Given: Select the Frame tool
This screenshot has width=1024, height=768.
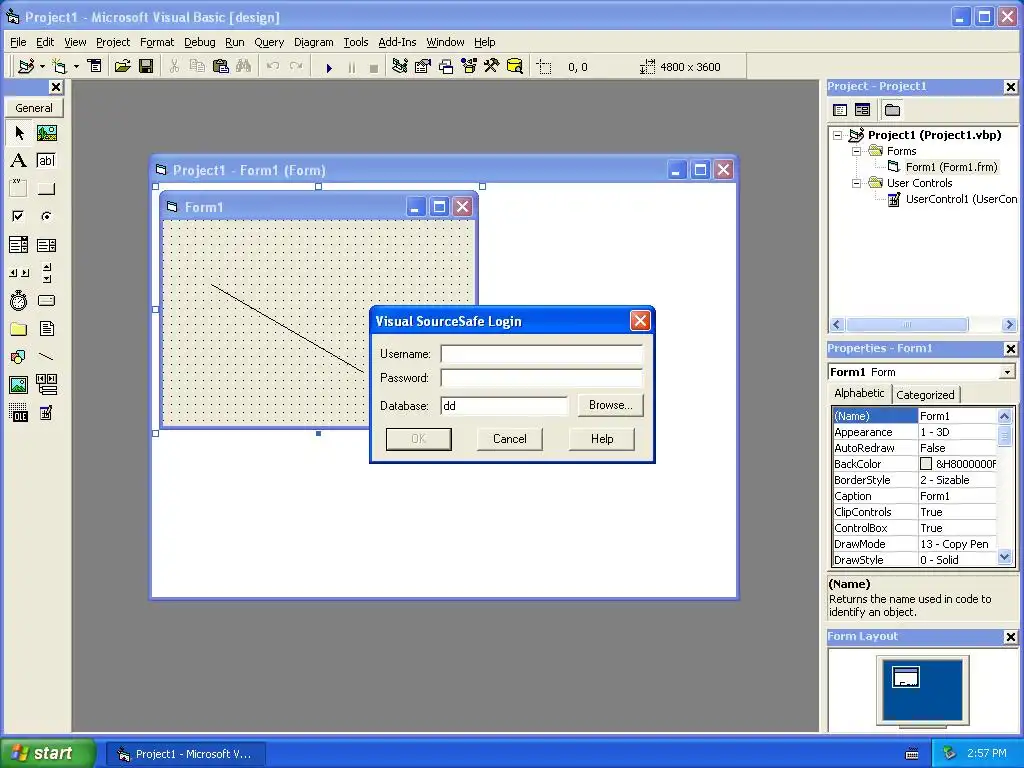Looking at the screenshot, I should click(x=19, y=188).
